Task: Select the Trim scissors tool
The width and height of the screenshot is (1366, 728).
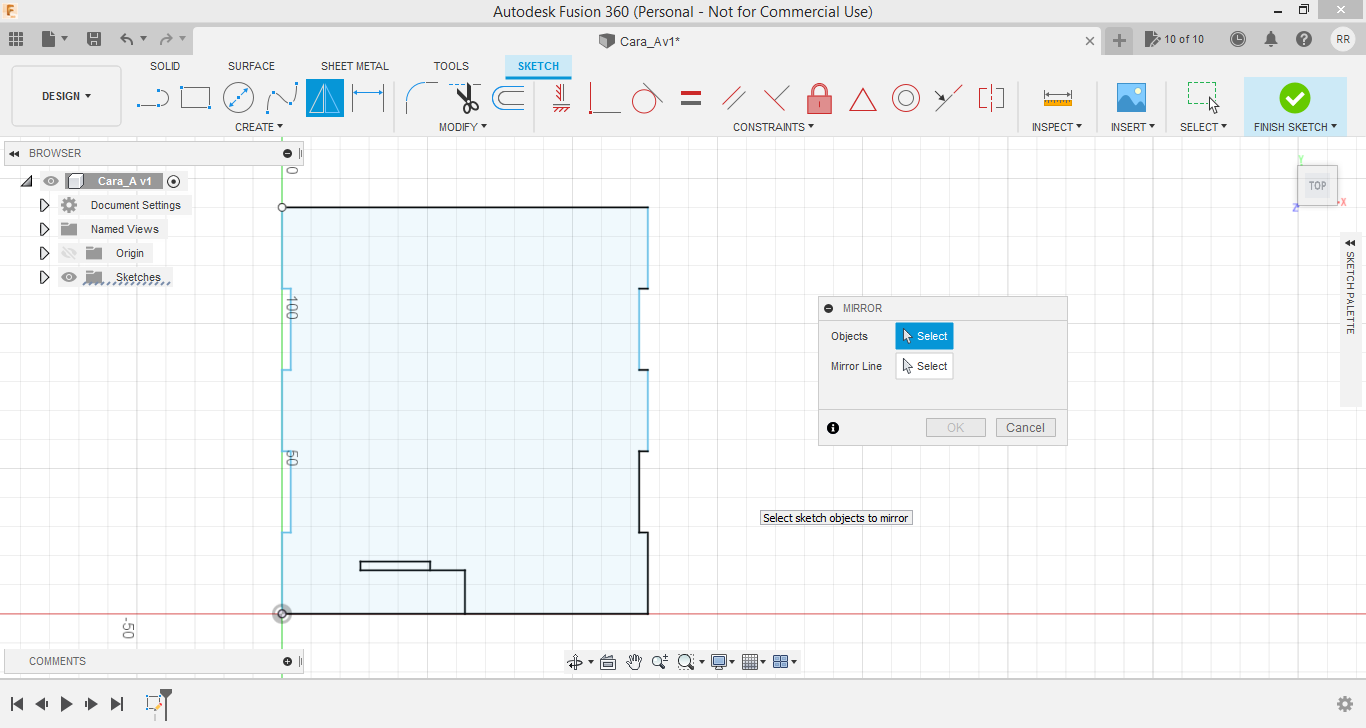Action: (x=465, y=98)
